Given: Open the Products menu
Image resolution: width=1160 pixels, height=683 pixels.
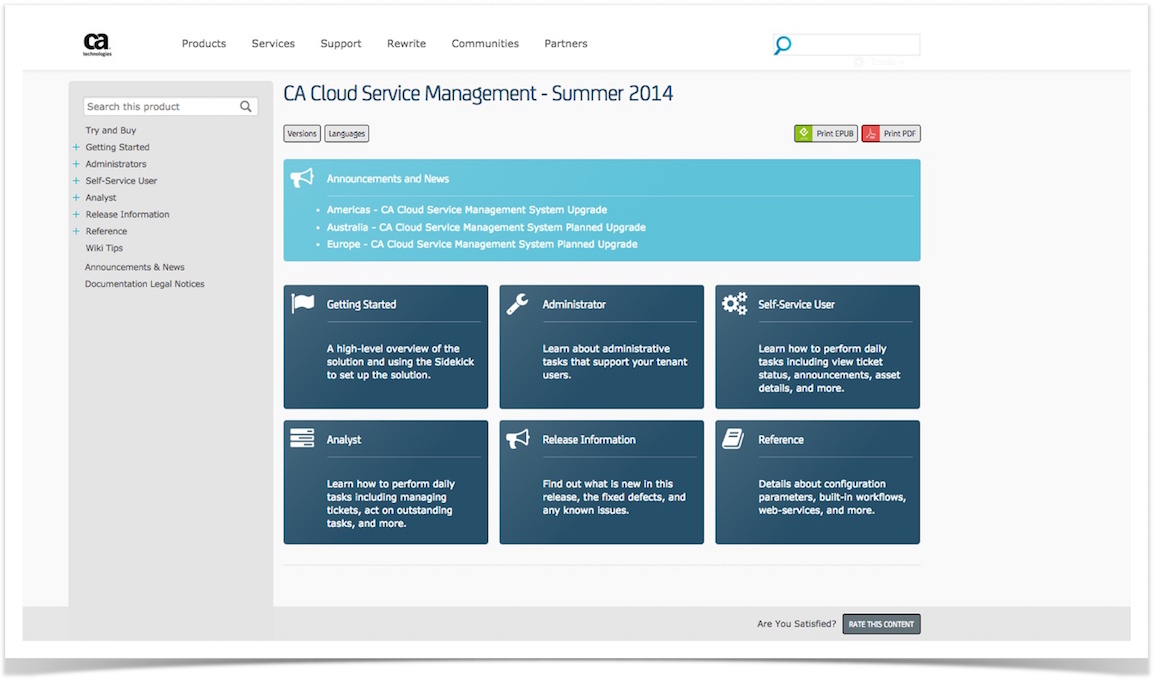Looking at the screenshot, I should point(204,44).
